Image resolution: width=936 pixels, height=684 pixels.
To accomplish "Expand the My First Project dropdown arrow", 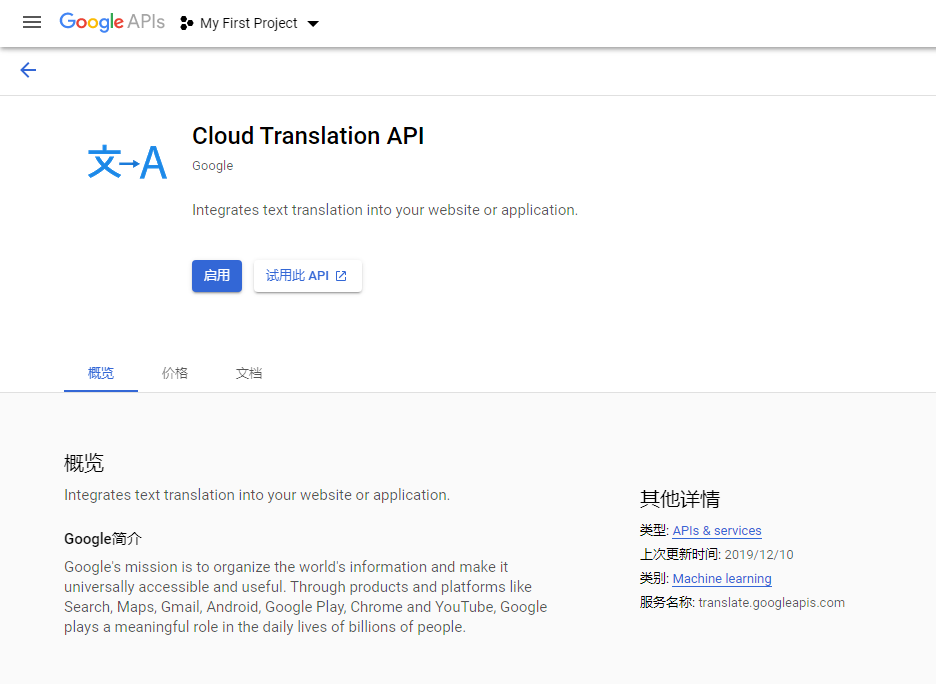I will click(313, 24).
